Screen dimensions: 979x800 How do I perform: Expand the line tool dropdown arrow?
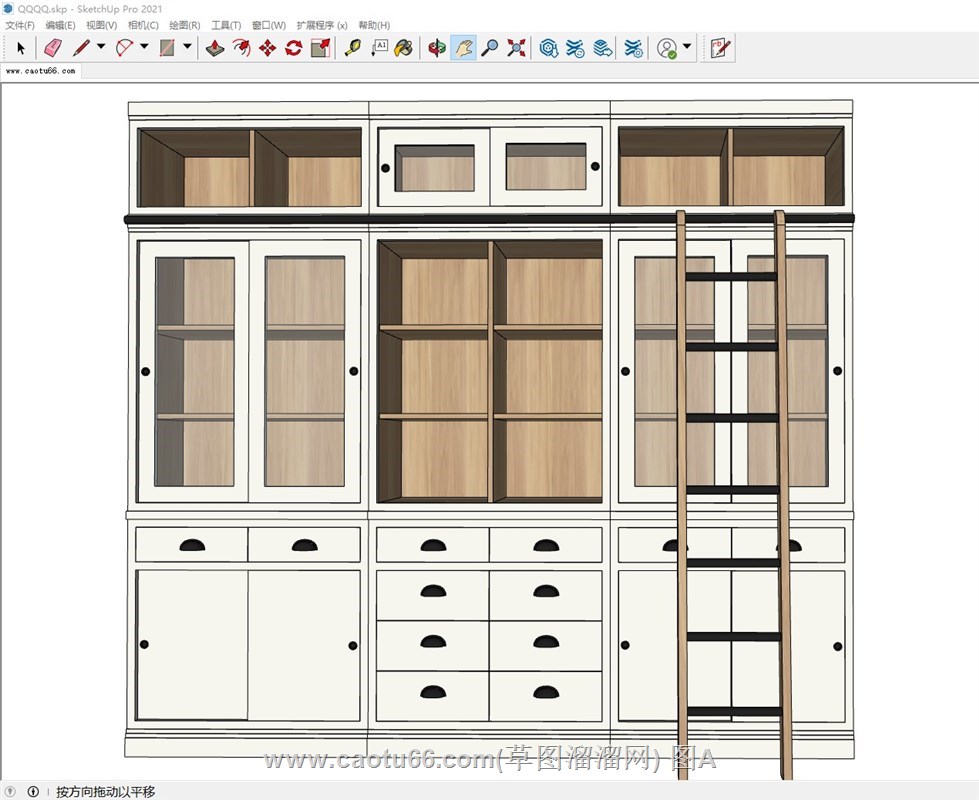click(x=101, y=47)
